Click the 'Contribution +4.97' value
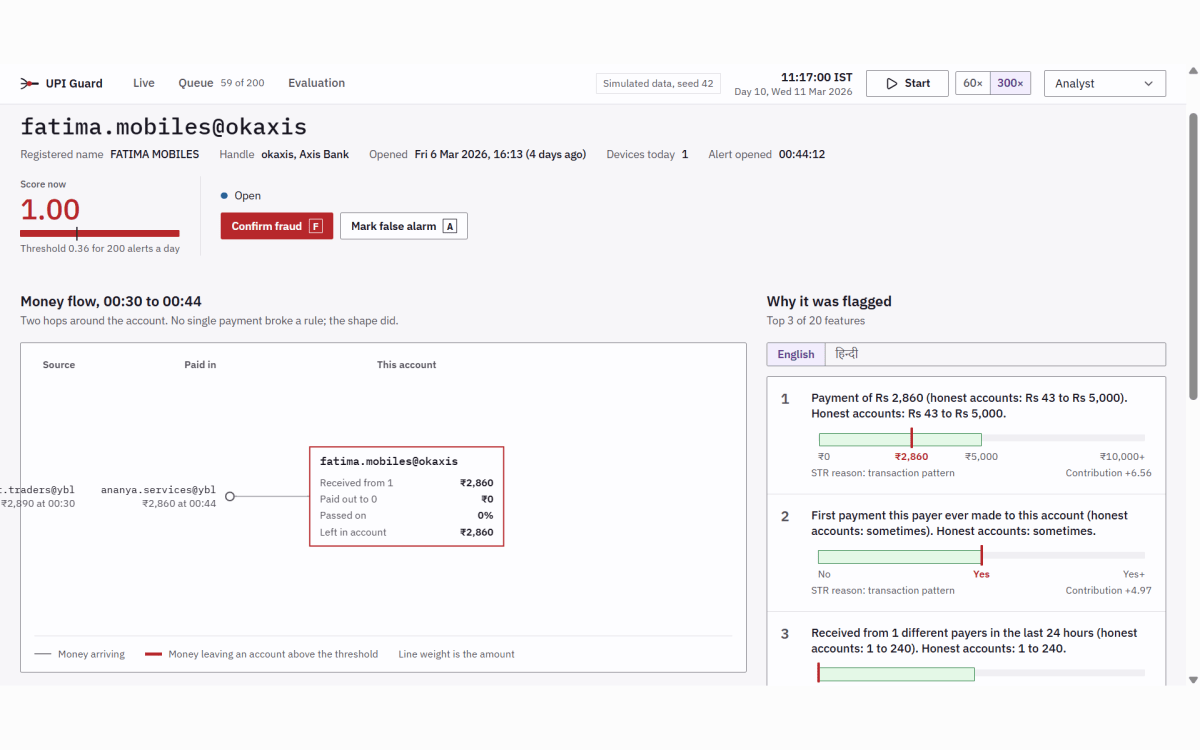Image resolution: width=1200 pixels, height=750 pixels. coord(1108,590)
